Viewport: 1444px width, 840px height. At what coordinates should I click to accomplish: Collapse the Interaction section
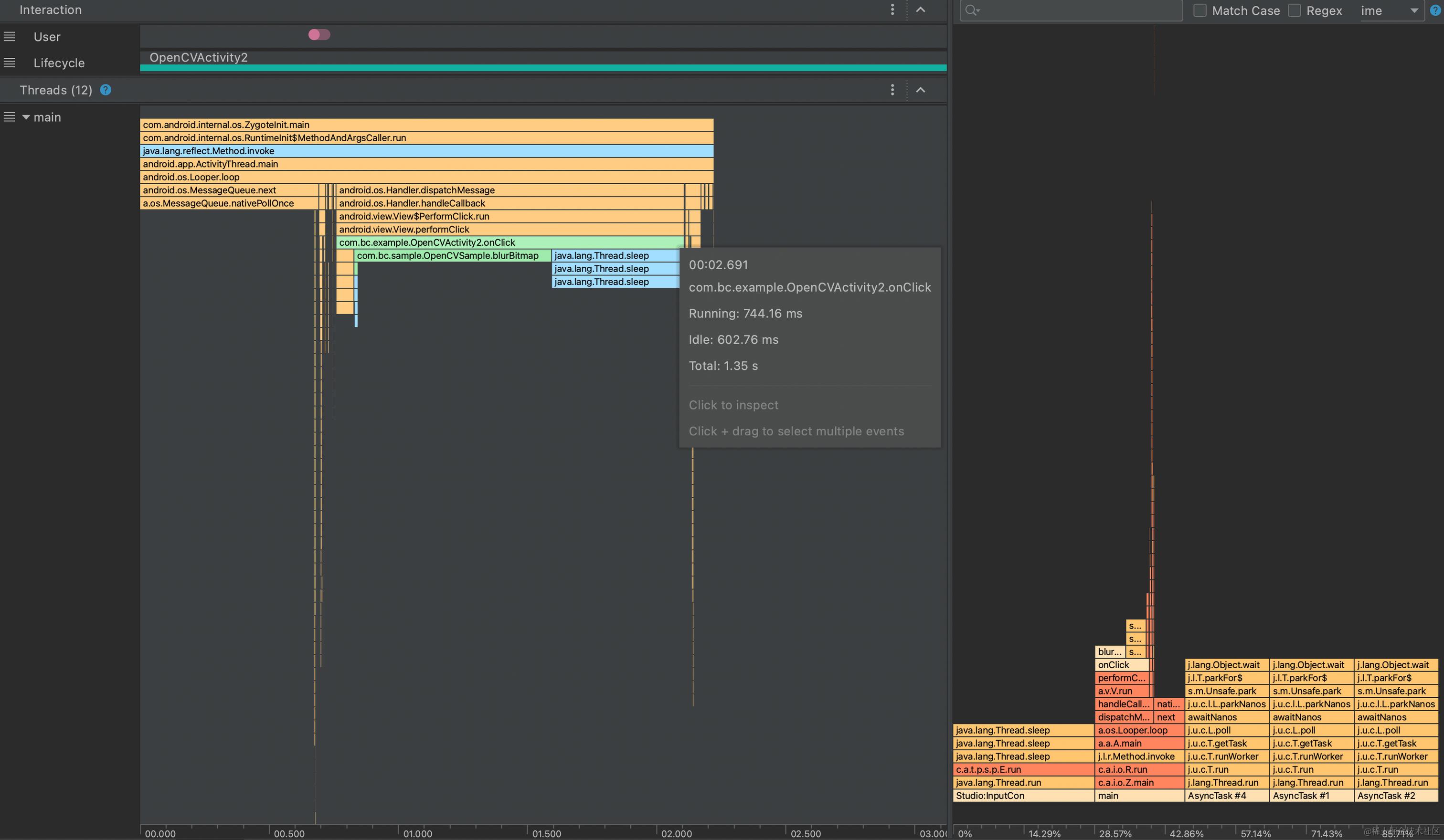pos(920,10)
